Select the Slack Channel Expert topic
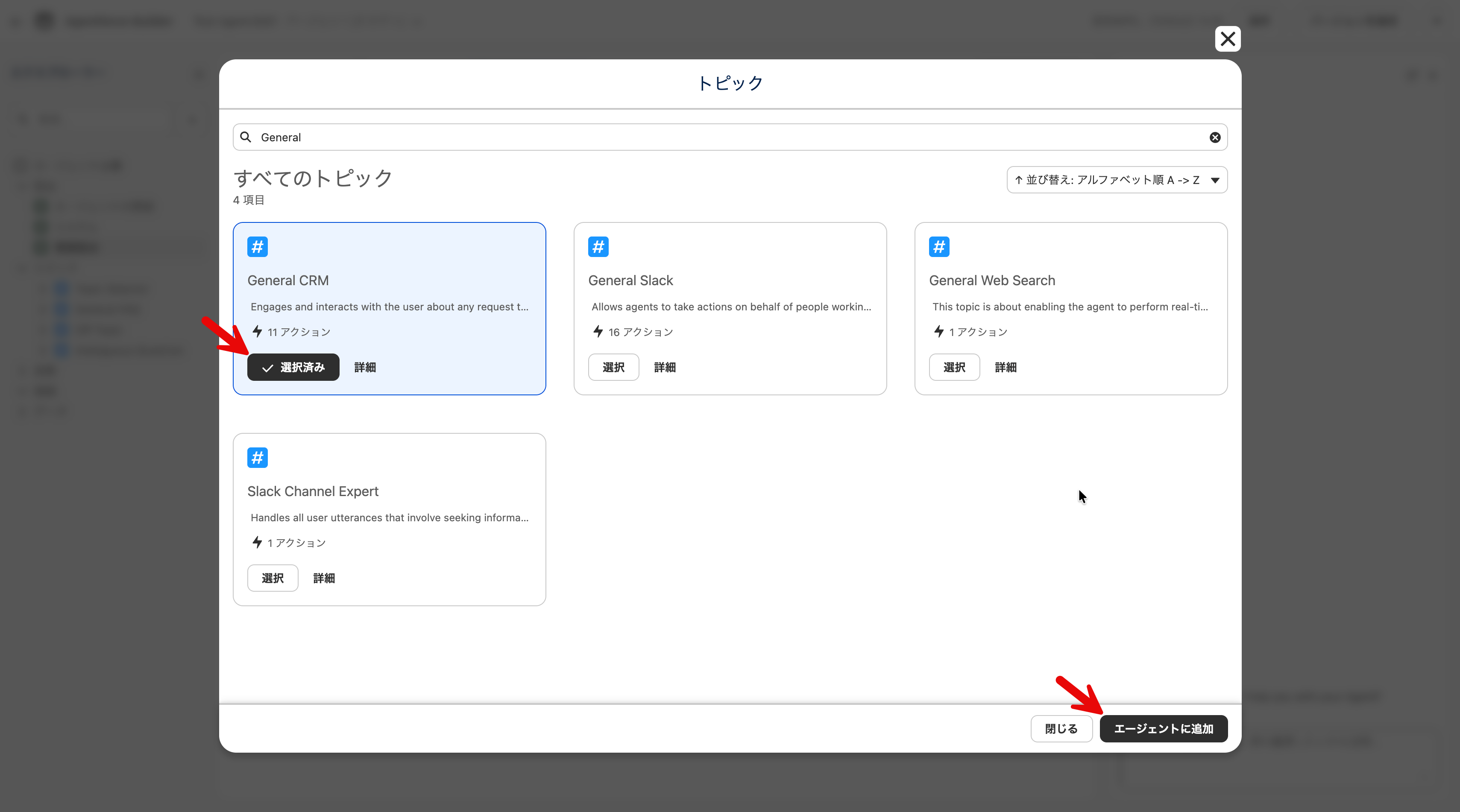1460x812 pixels. [x=273, y=578]
